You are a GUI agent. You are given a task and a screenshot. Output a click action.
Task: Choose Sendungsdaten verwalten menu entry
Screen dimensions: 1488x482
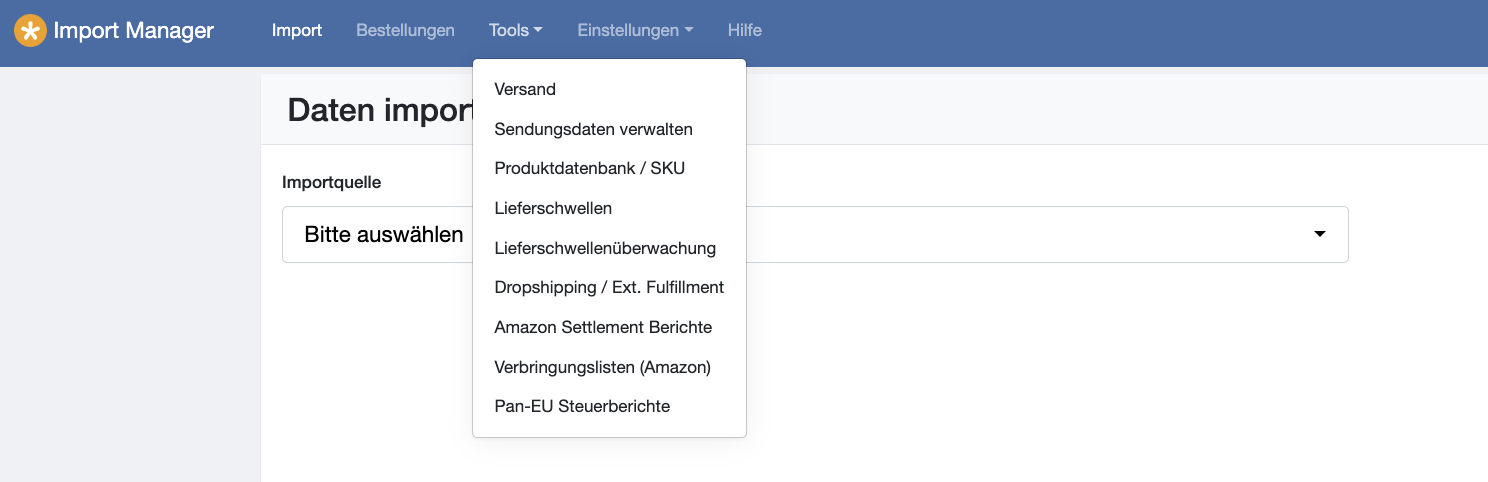pyautogui.click(x=610, y=129)
